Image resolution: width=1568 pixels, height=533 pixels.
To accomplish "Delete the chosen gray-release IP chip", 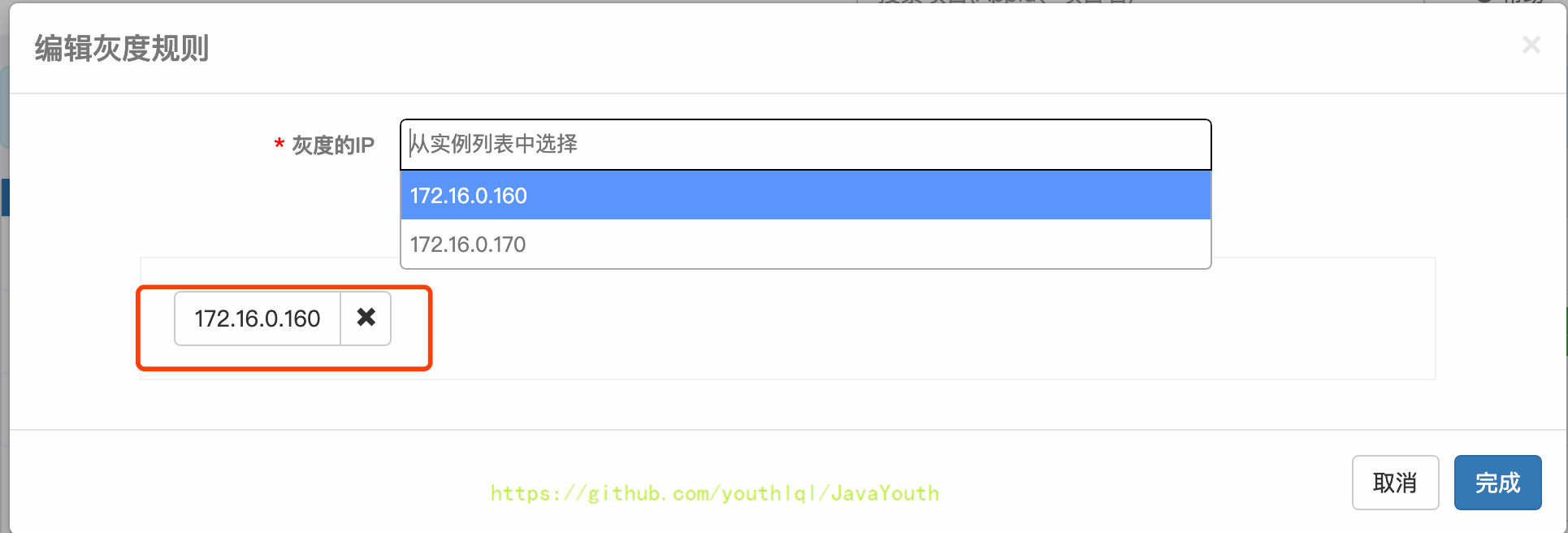I will [366, 318].
